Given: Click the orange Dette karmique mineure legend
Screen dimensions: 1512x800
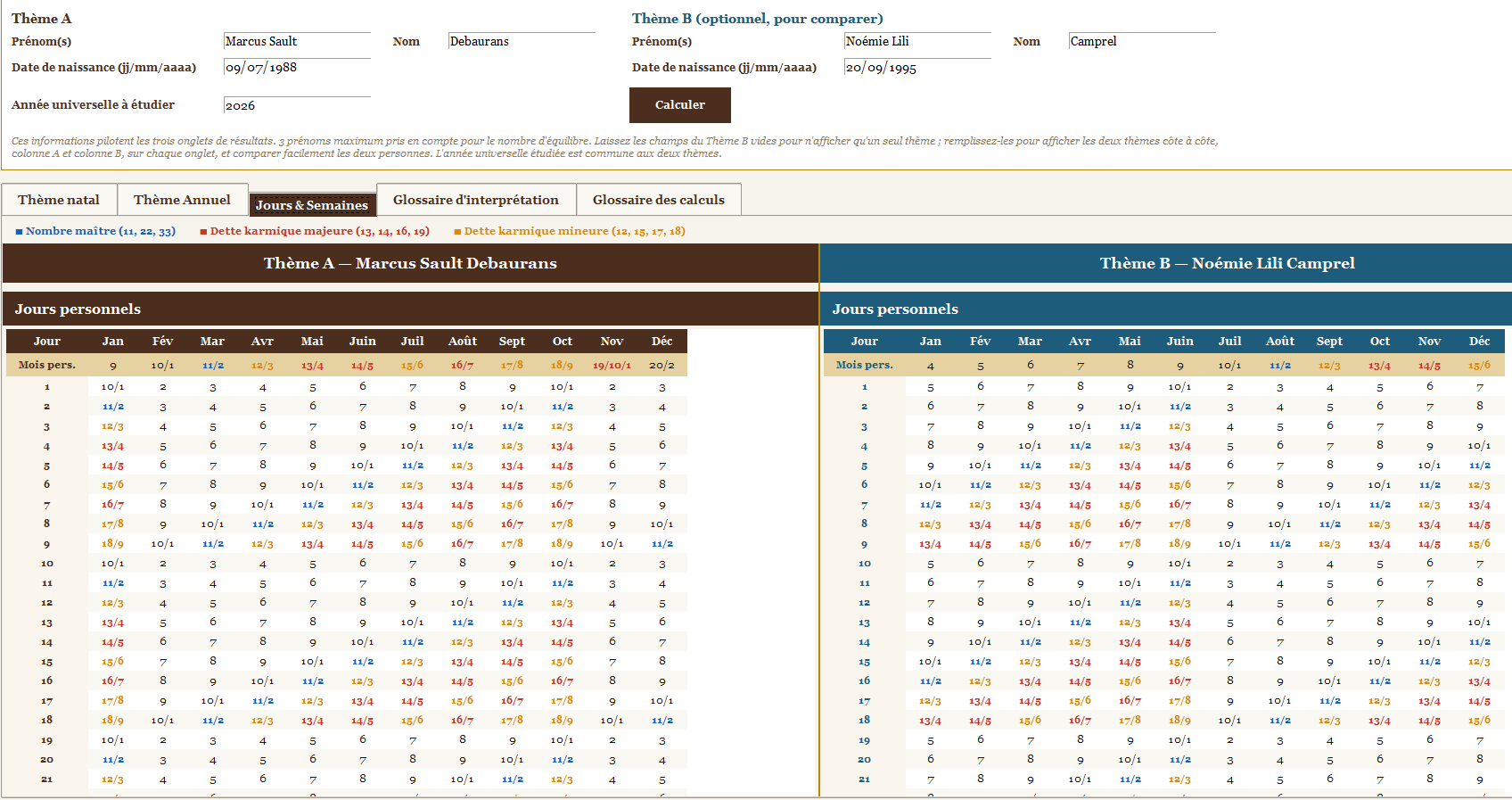Looking at the screenshot, I should tap(570, 231).
